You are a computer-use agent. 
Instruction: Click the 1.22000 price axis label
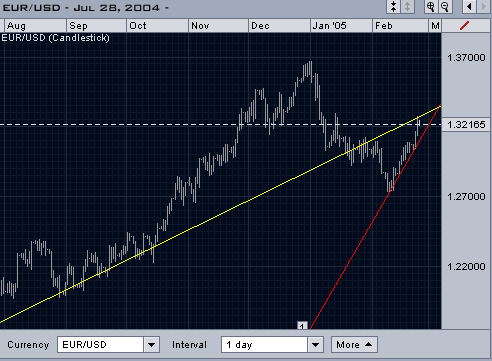click(x=466, y=267)
